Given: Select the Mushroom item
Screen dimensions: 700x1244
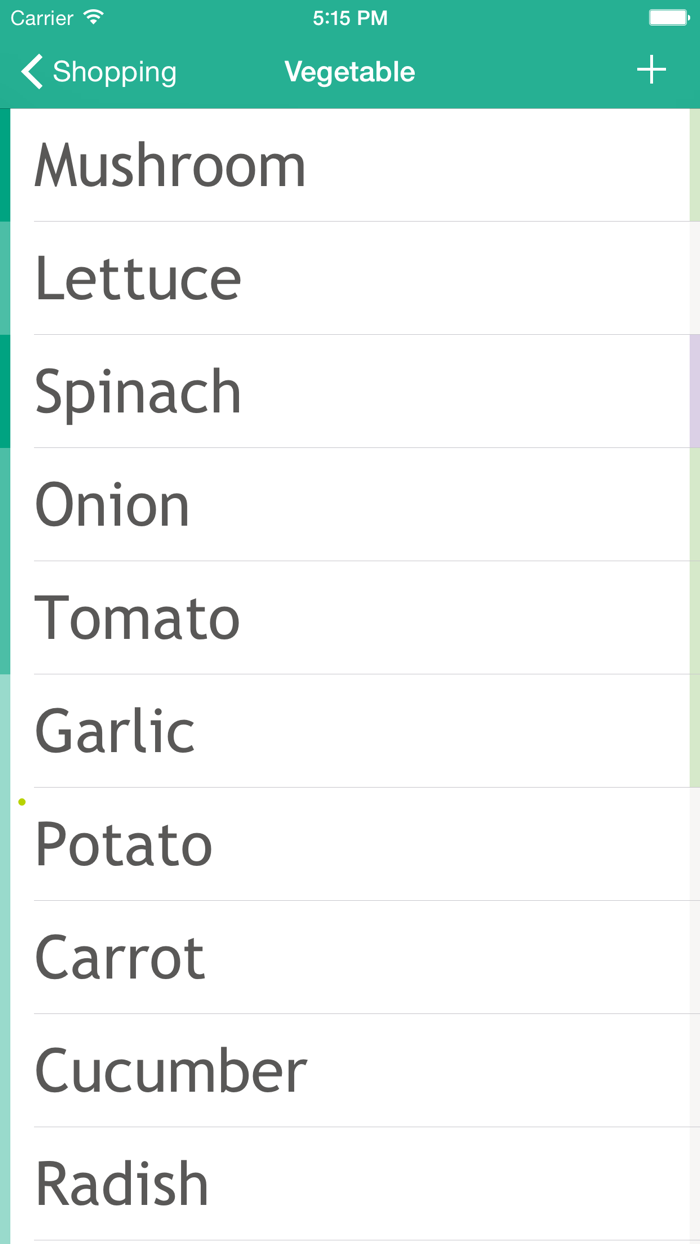Looking at the screenshot, I should (x=170, y=165).
